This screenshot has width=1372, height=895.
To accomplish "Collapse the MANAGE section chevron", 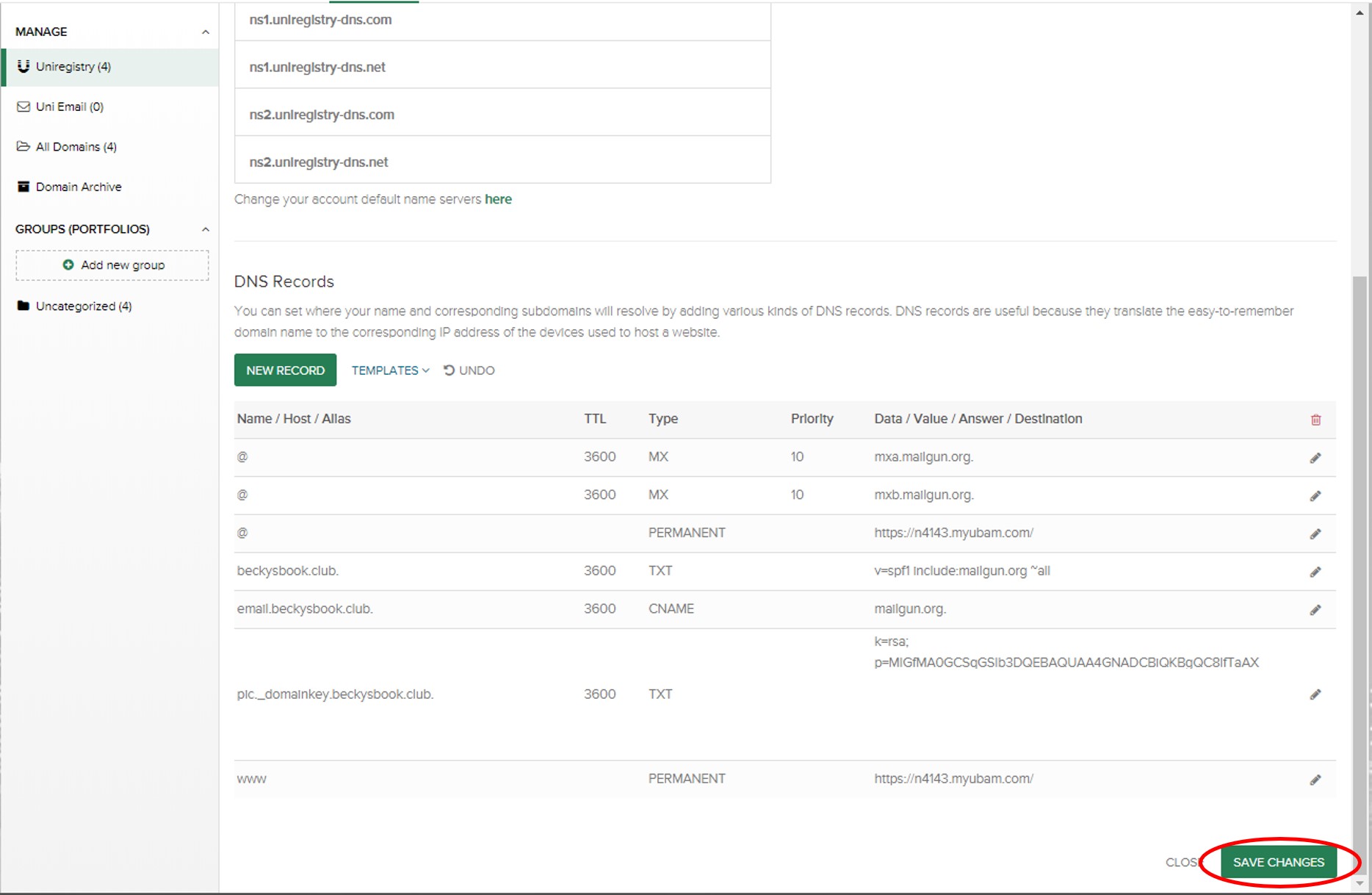I will pyautogui.click(x=206, y=32).
